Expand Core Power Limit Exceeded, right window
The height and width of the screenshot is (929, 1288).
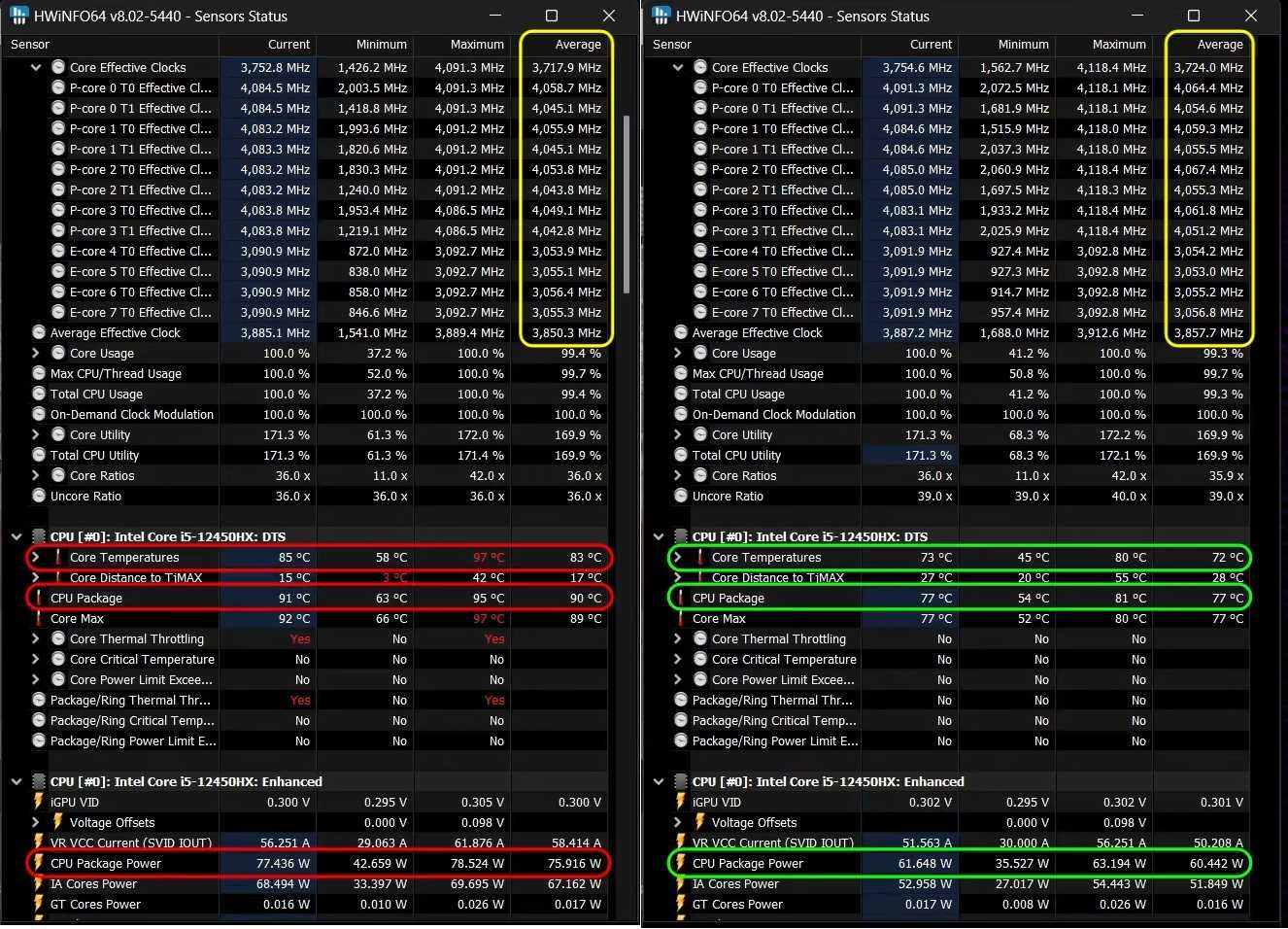click(x=678, y=679)
